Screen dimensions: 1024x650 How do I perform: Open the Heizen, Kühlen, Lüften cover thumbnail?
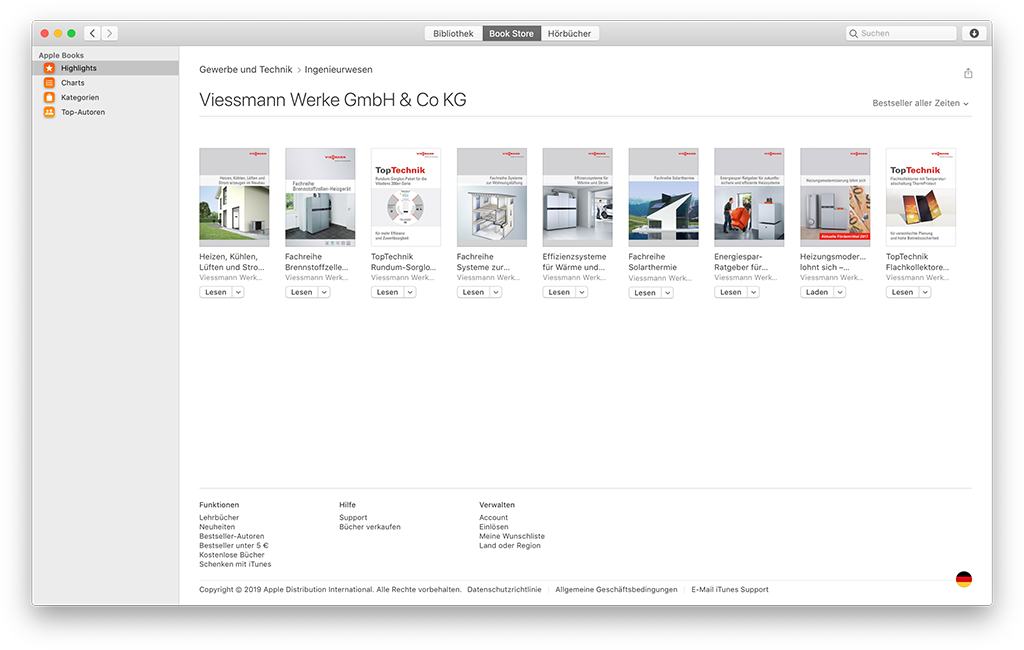point(234,197)
